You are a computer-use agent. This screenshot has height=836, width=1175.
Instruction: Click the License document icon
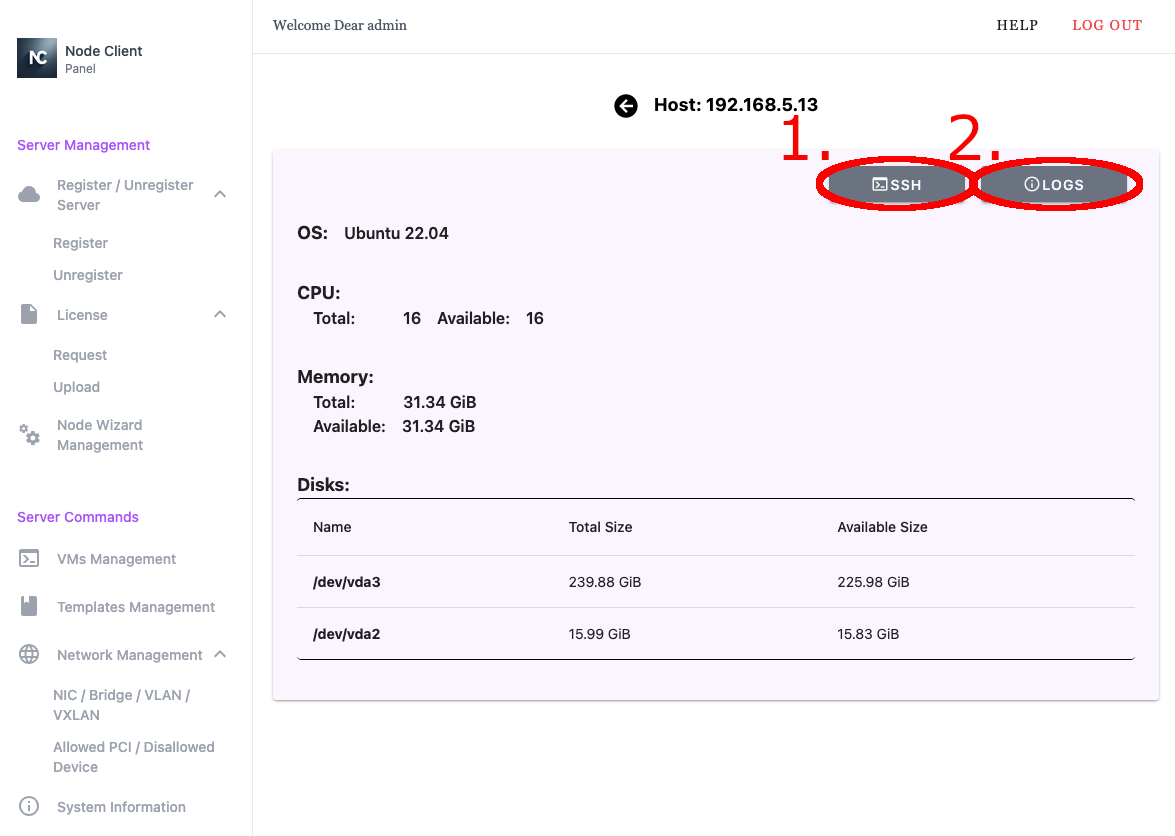coord(30,315)
